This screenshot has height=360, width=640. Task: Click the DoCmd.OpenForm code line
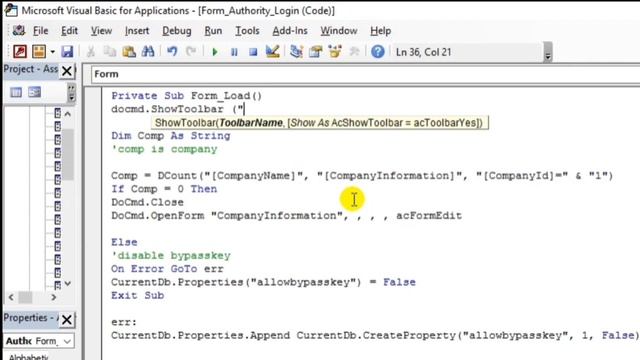pyautogui.click(x=287, y=216)
